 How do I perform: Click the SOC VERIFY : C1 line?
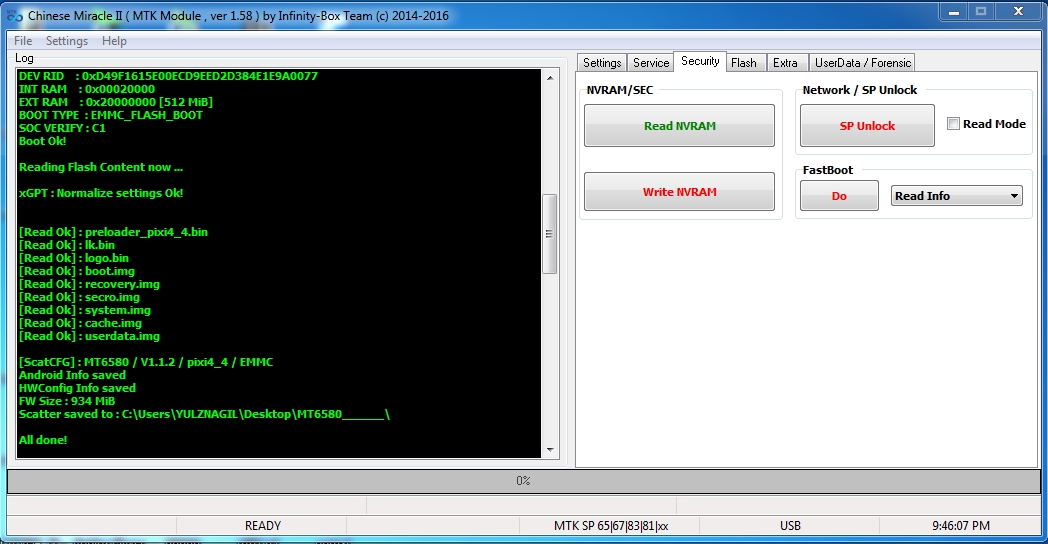62,128
